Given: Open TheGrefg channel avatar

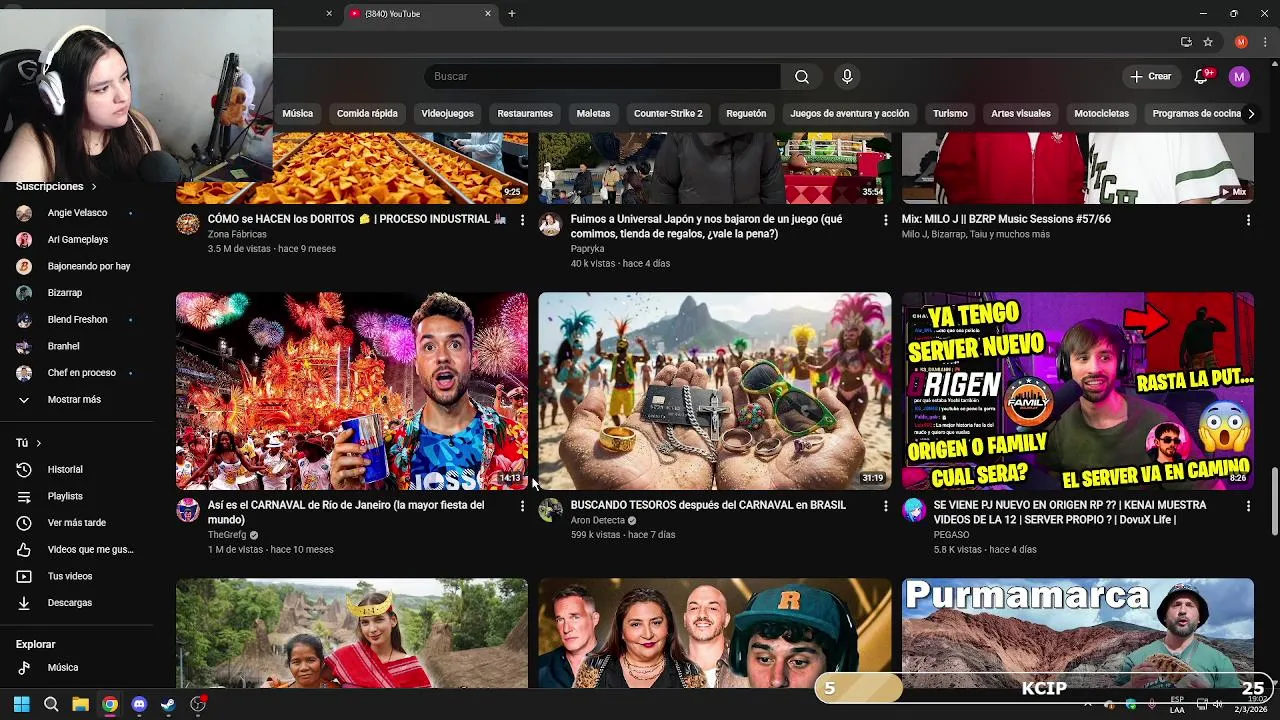Looking at the screenshot, I should [x=188, y=510].
